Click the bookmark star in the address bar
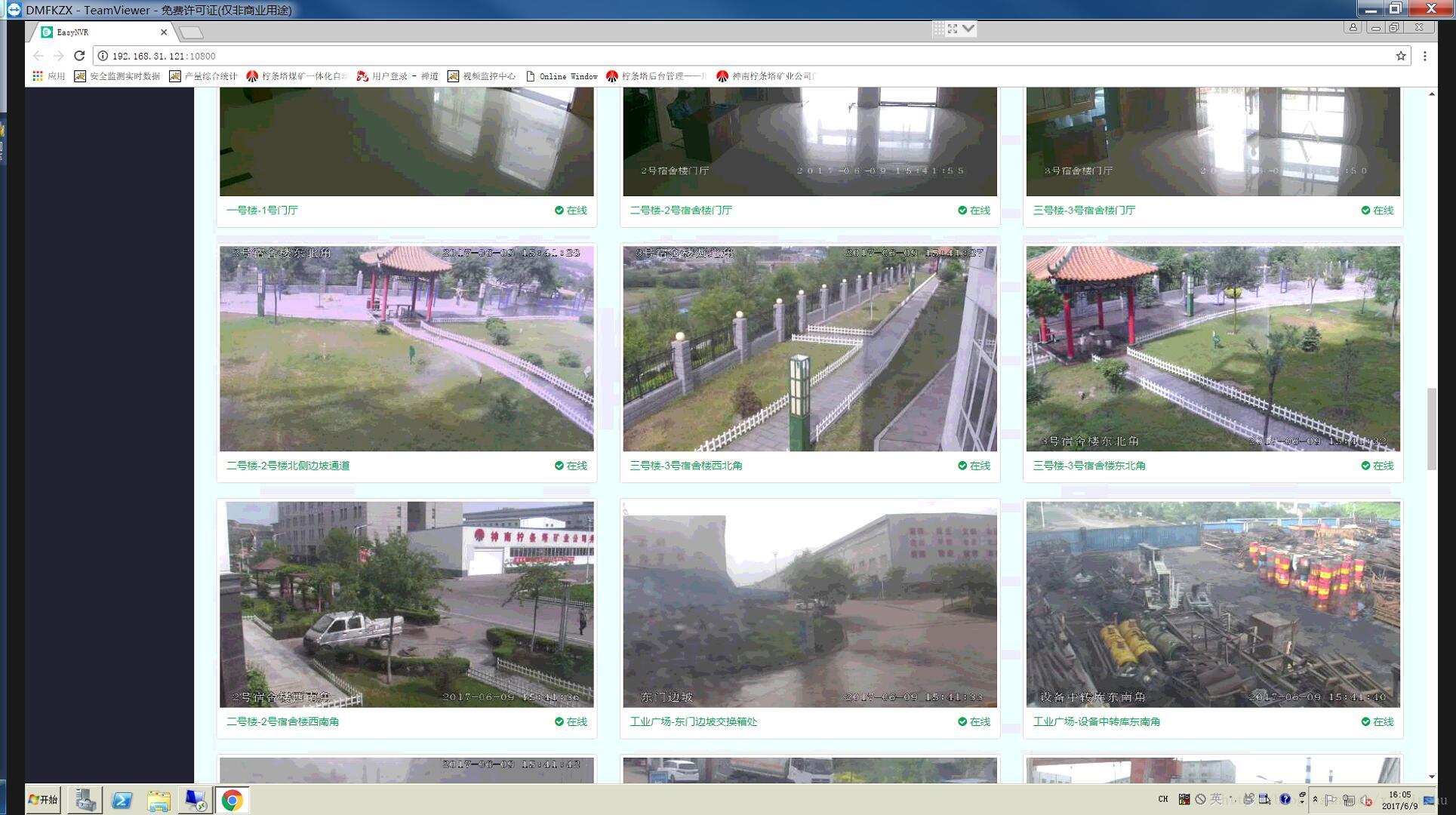The width and height of the screenshot is (1456, 815). [1402, 56]
